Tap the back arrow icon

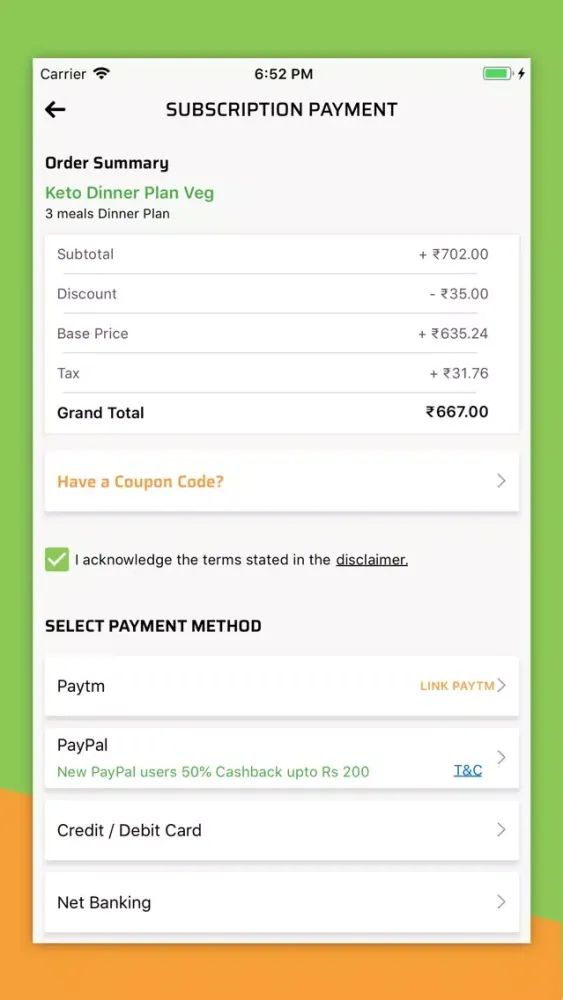[55, 110]
